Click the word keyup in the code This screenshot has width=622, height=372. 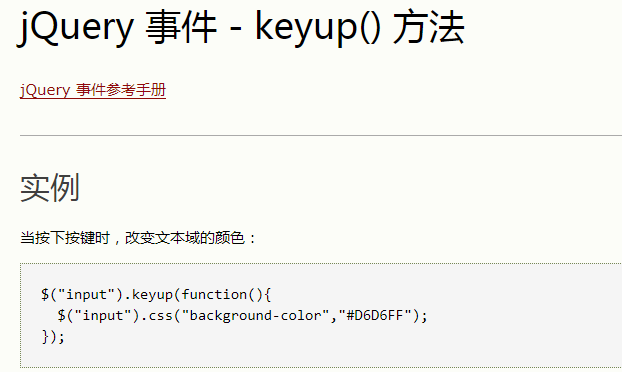[x=152, y=295]
